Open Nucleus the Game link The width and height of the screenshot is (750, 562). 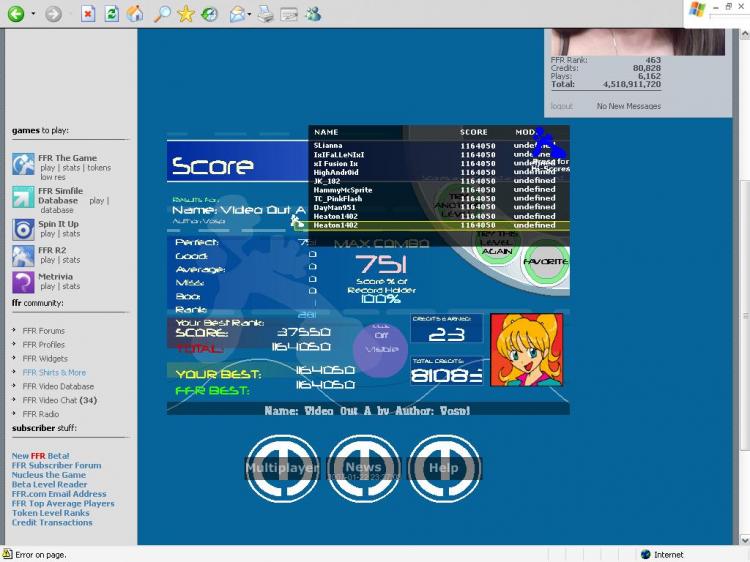click(49, 475)
